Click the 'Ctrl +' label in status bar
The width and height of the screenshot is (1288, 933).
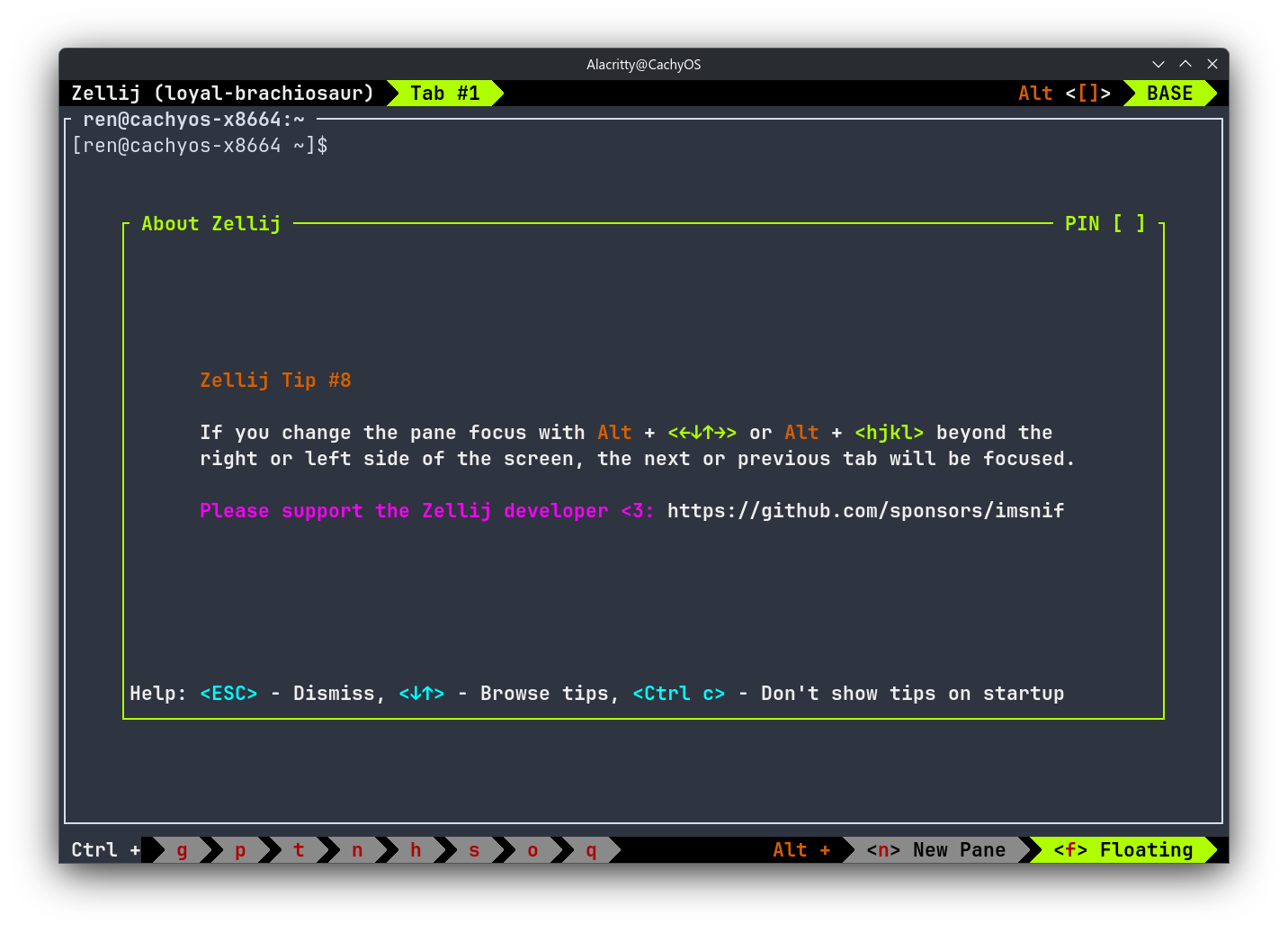[106, 850]
